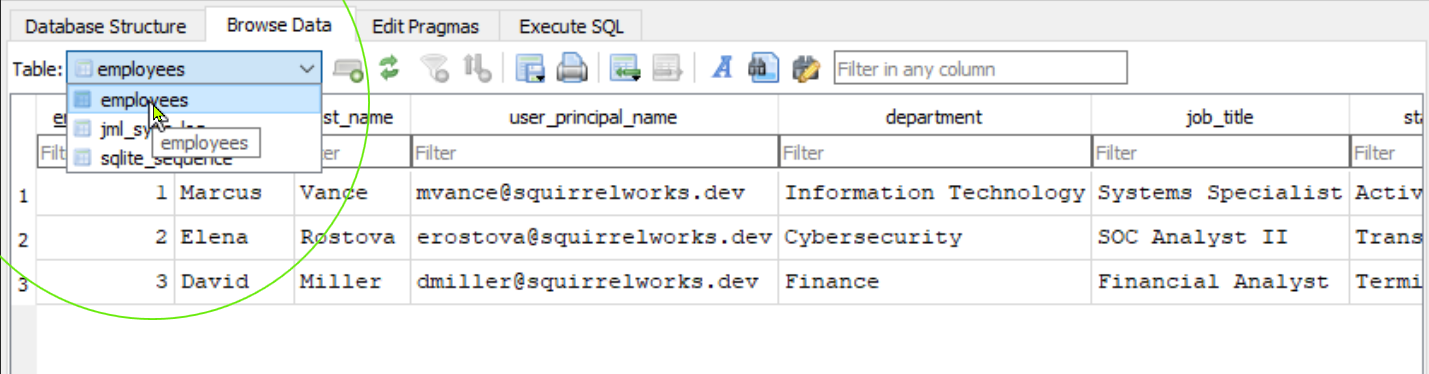Viewport: 1429px width, 374px height.
Task: Select the cell containing Elena
Action: tap(234, 237)
